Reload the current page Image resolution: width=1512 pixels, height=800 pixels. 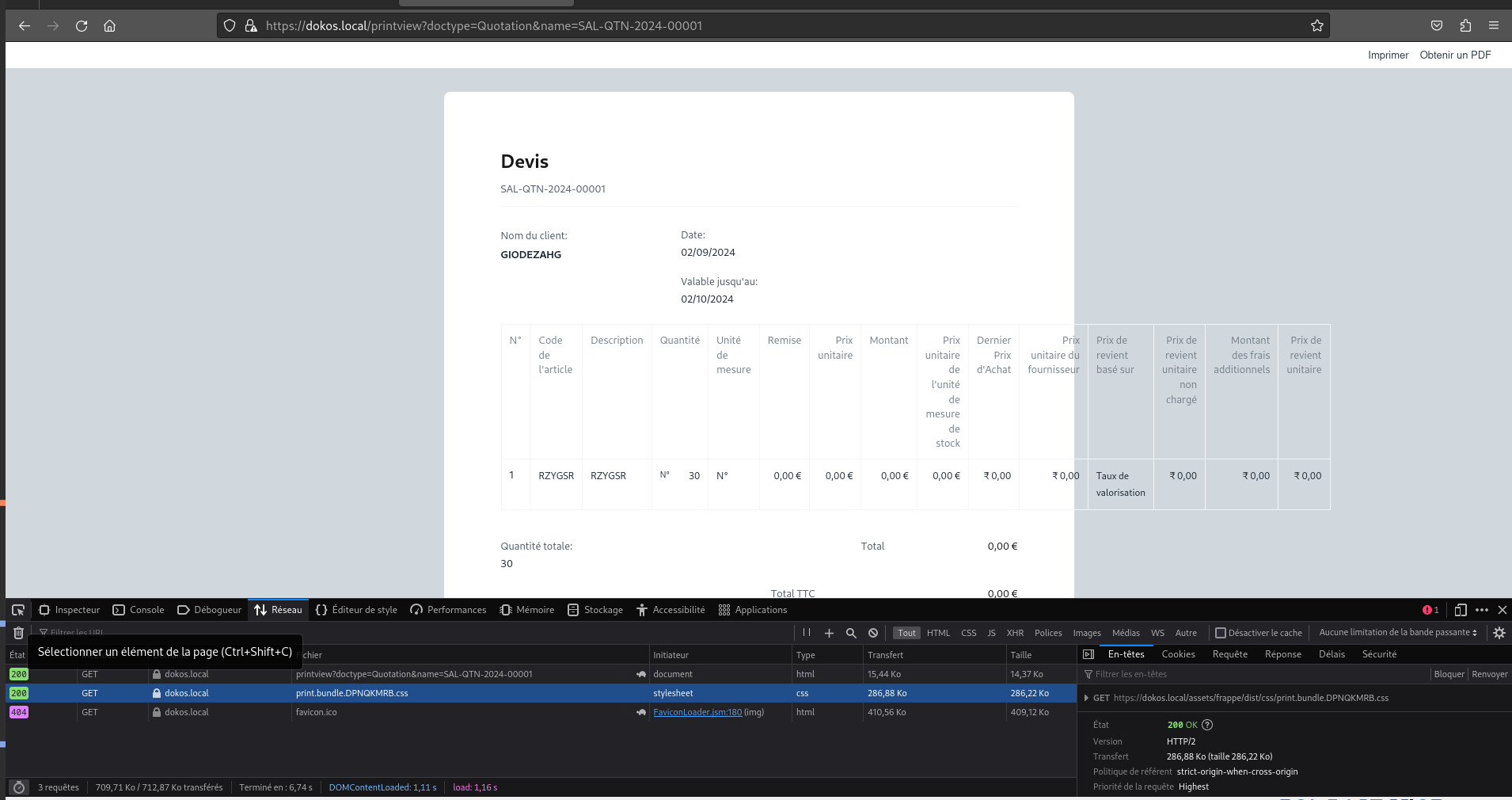82,25
